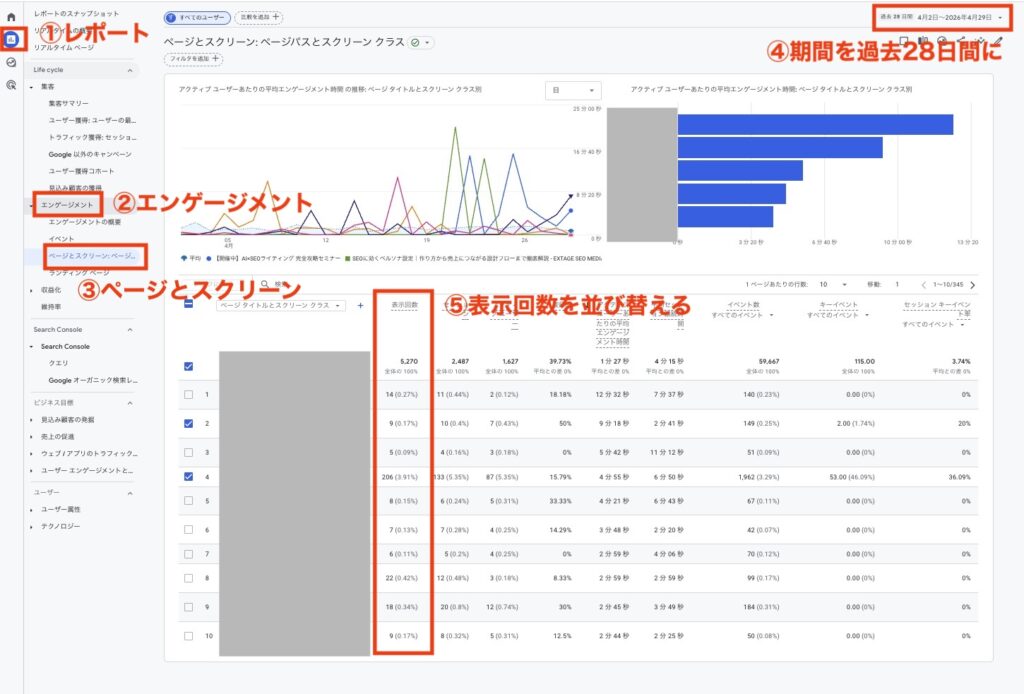This screenshot has width=1024, height=694.
Task: Sort by the イベント数 column header
Action: (x=743, y=305)
